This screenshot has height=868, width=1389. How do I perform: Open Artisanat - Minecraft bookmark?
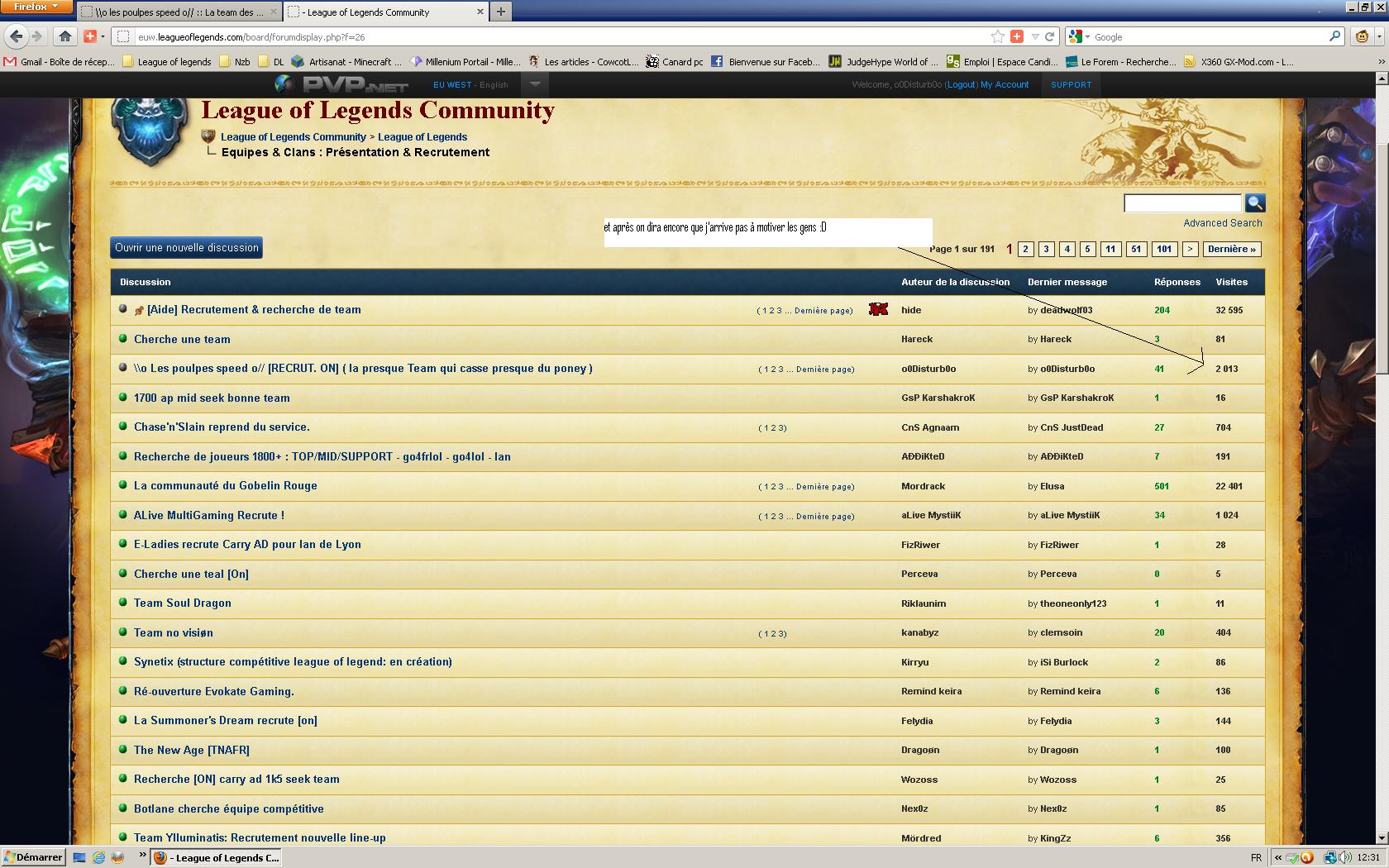pyautogui.click(x=346, y=61)
